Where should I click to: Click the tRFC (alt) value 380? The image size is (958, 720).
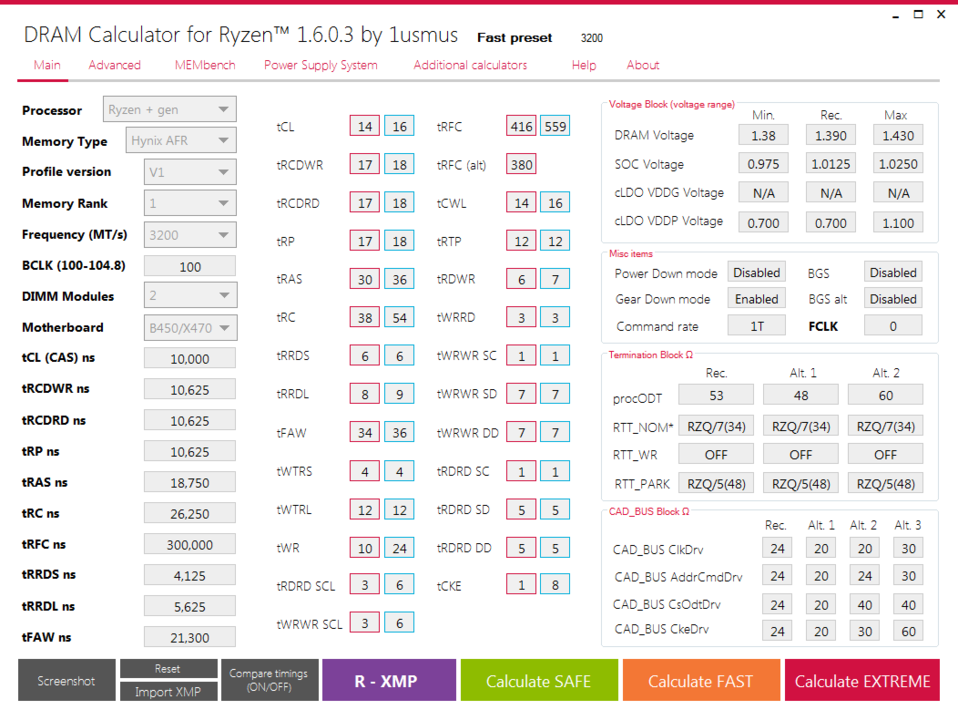(x=521, y=164)
